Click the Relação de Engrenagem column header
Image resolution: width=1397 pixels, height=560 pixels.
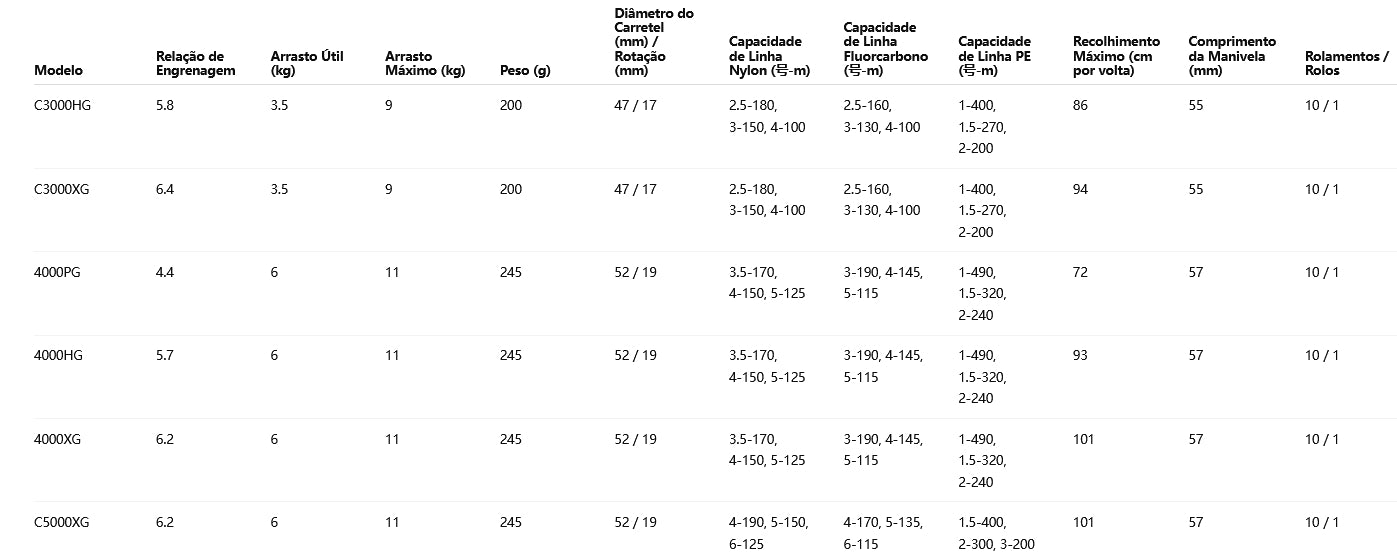click(195, 64)
